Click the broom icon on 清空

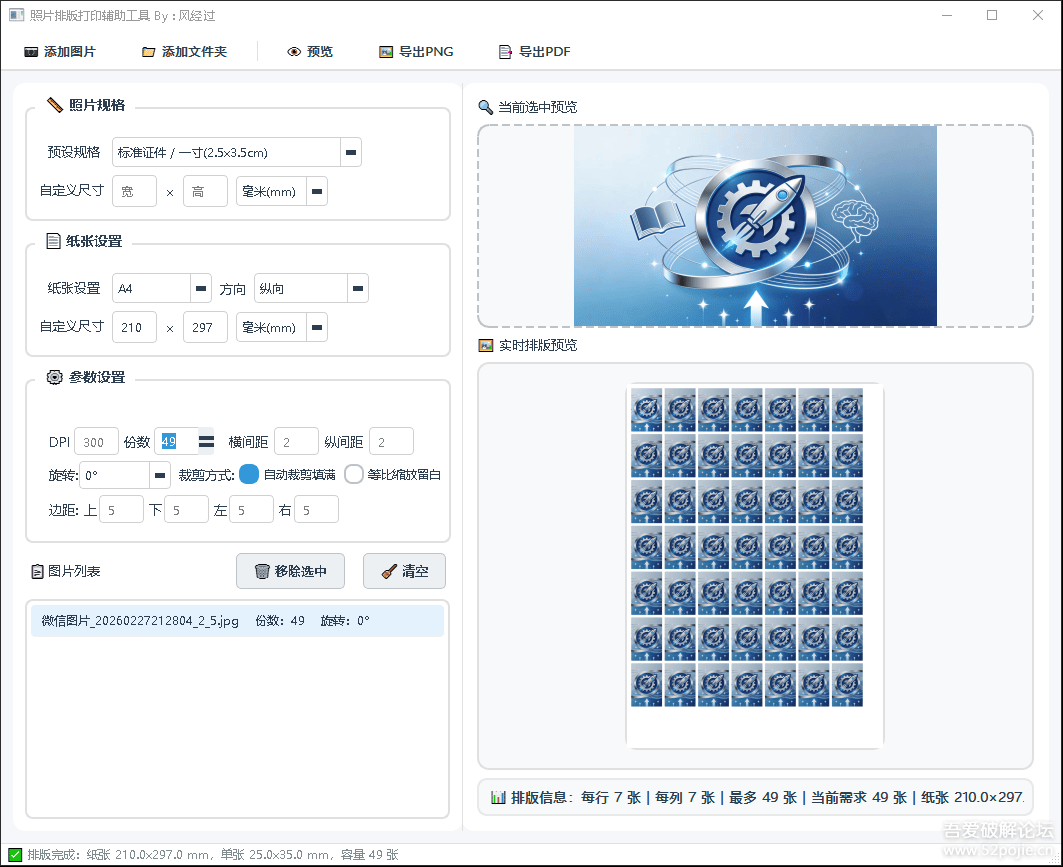[389, 571]
